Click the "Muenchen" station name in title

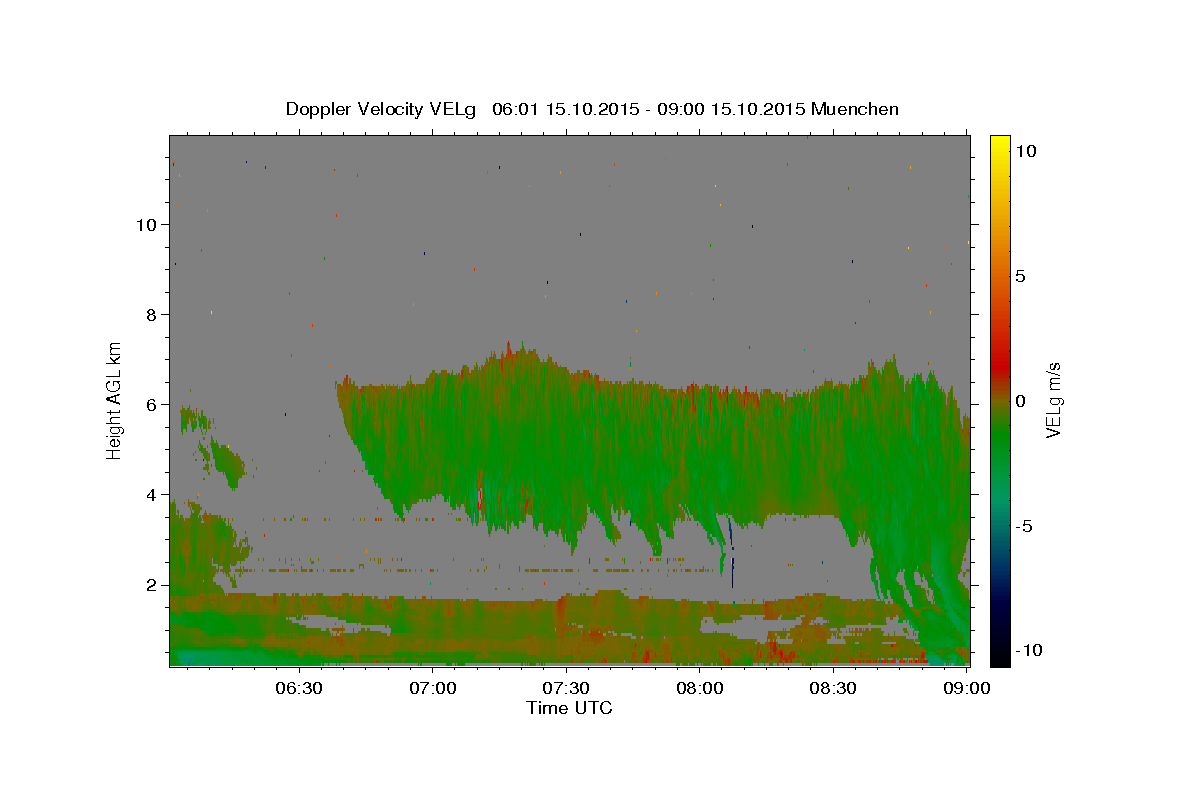click(855, 109)
